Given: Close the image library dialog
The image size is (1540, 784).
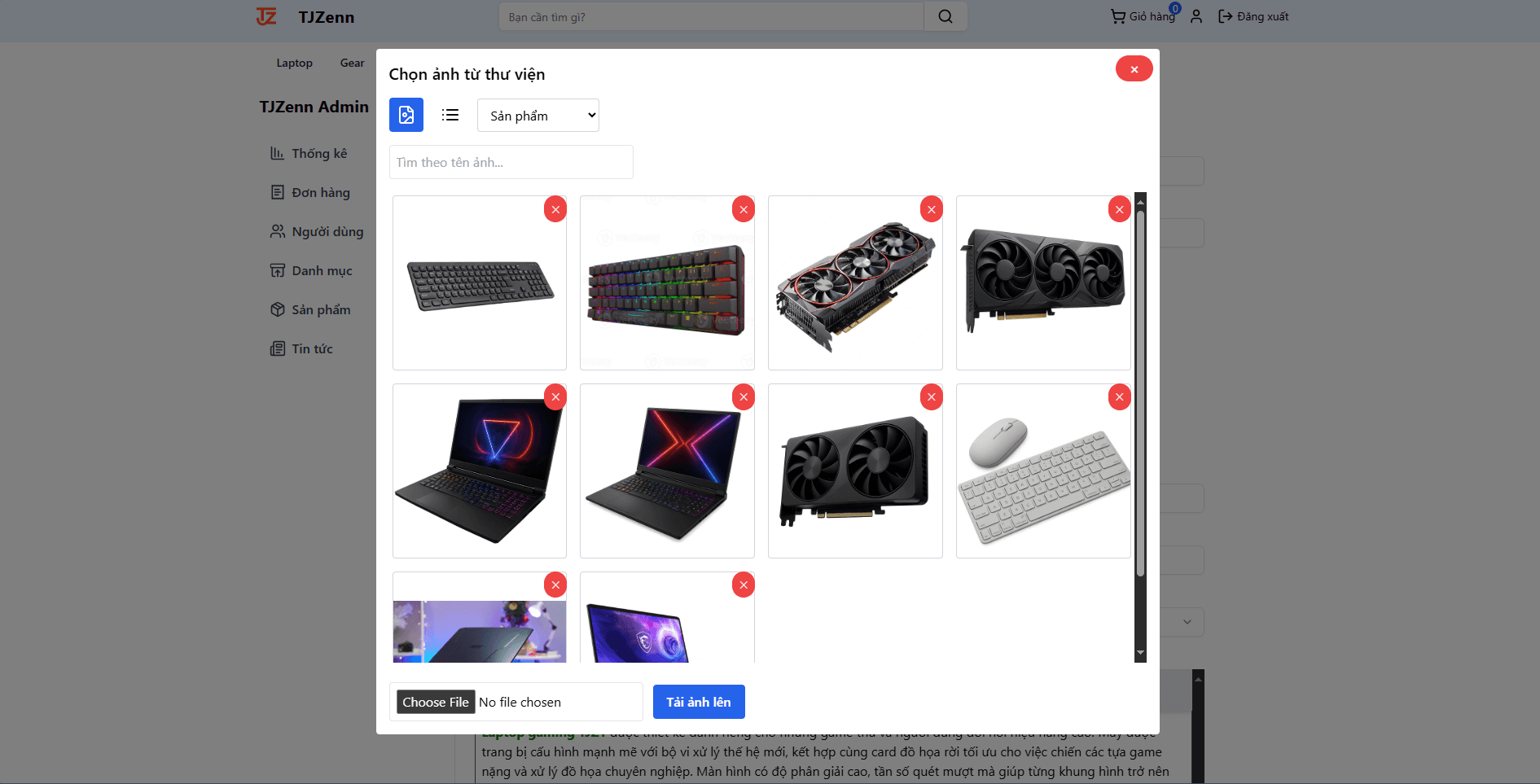Looking at the screenshot, I should click(x=1134, y=69).
